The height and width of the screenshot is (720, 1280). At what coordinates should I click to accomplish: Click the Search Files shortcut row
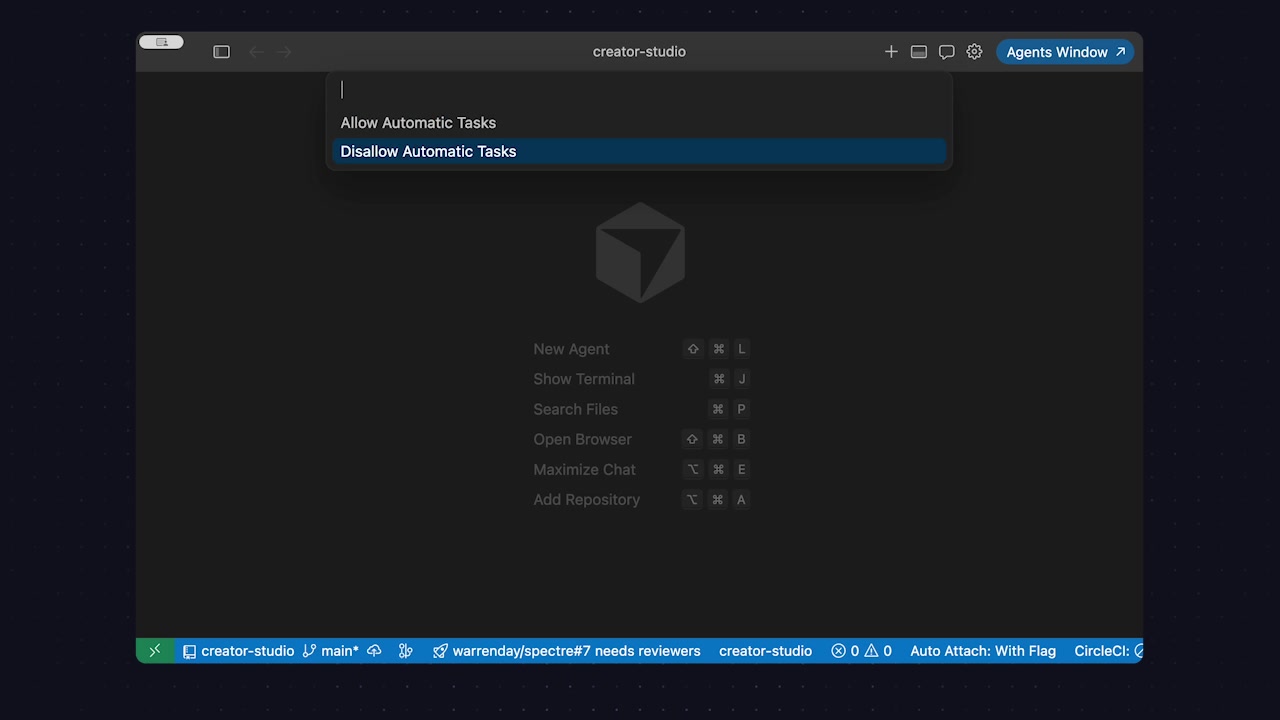coord(641,409)
